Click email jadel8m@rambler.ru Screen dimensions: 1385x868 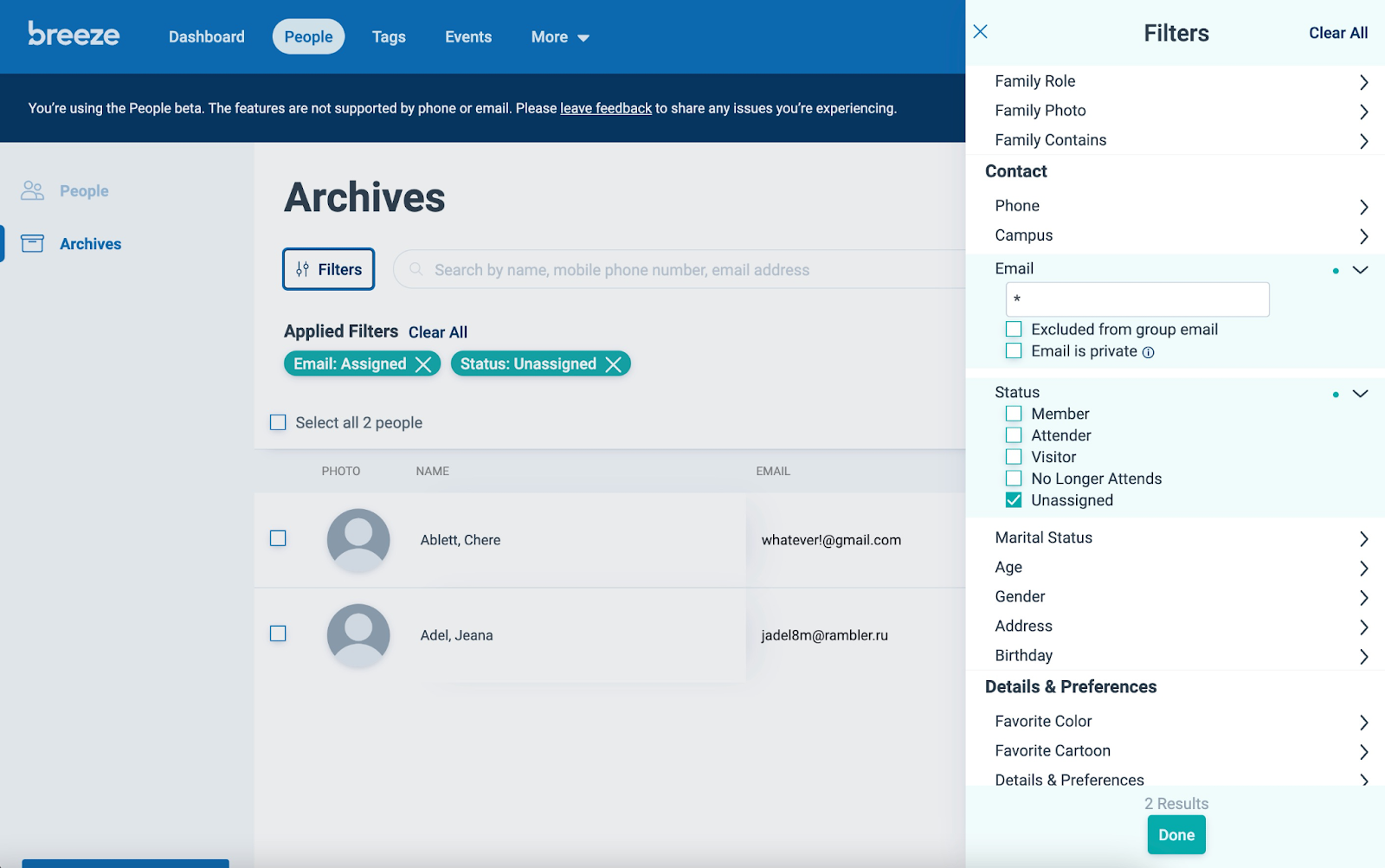click(x=825, y=635)
